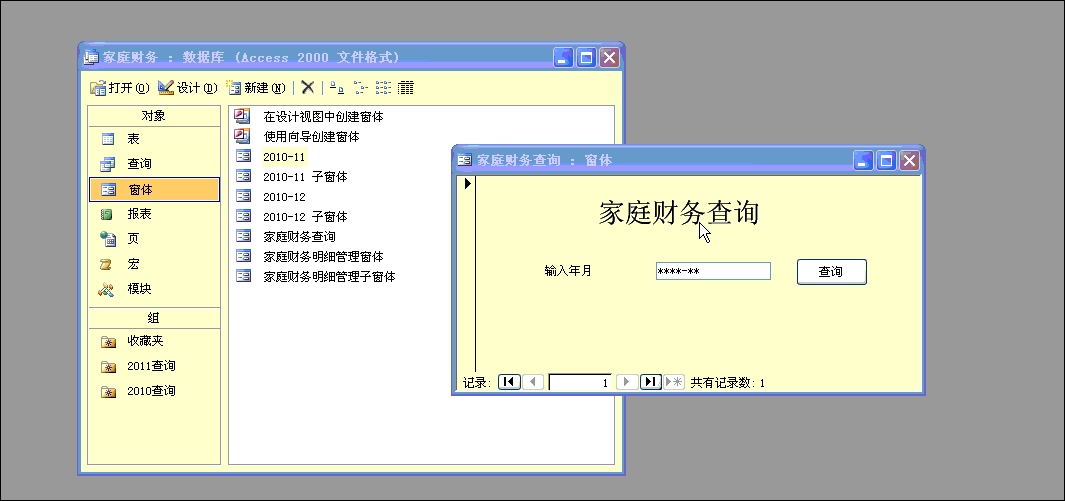Click the database window title bar icon
The width and height of the screenshot is (1065, 501).
point(91,58)
